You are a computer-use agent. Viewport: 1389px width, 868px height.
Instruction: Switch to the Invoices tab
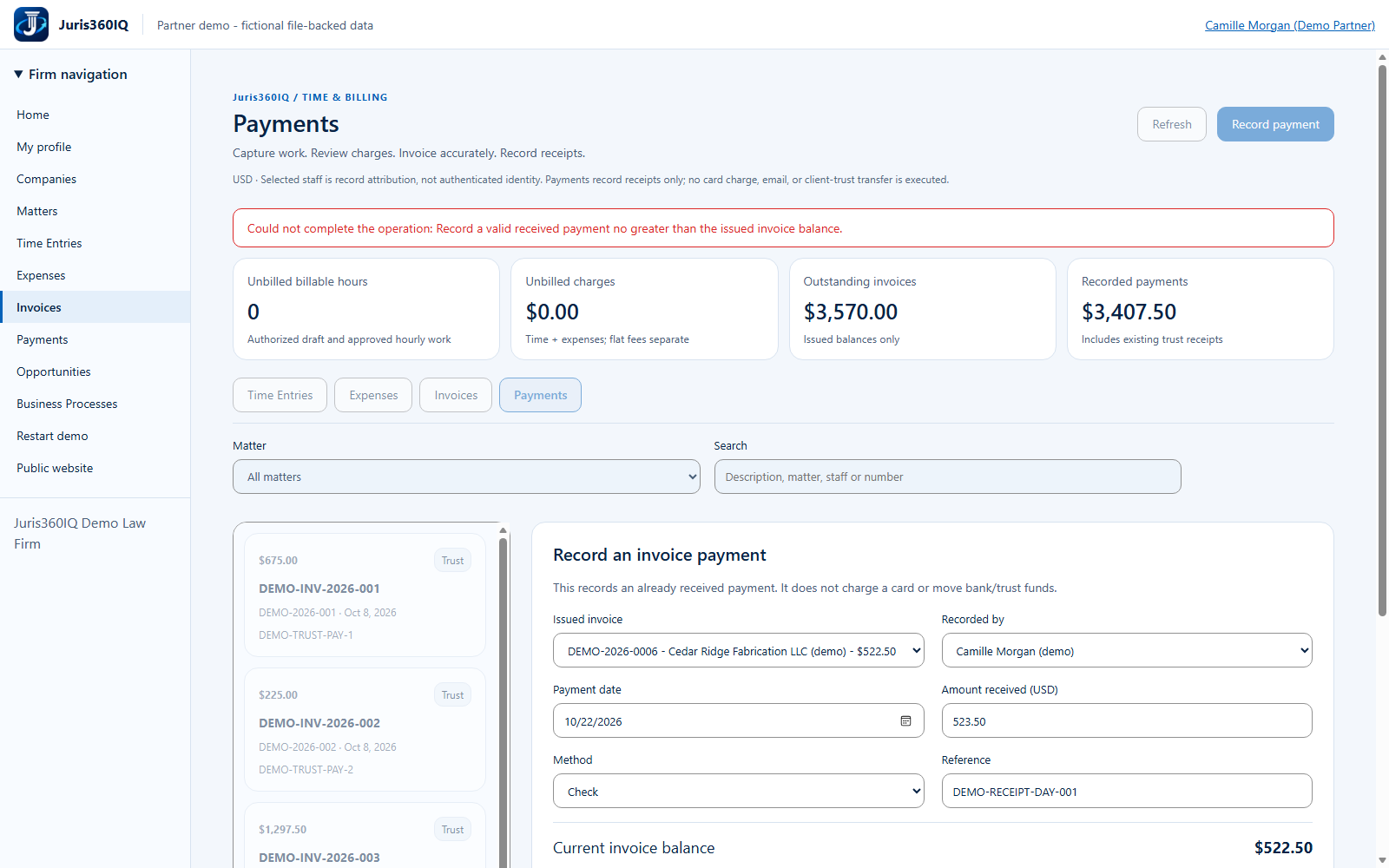pyautogui.click(x=456, y=395)
